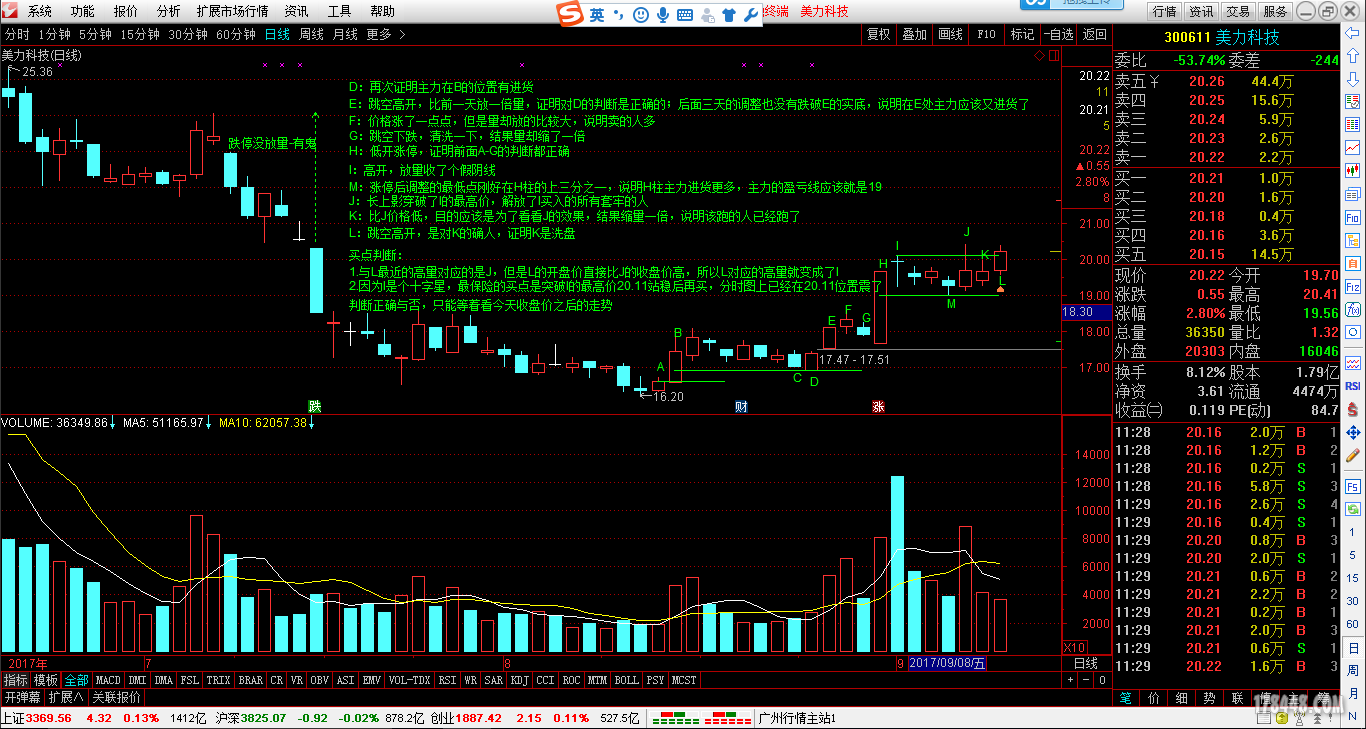Click the 2017/09/08/五 date marker
This screenshot has width=1366, height=729.
click(x=947, y=664)
